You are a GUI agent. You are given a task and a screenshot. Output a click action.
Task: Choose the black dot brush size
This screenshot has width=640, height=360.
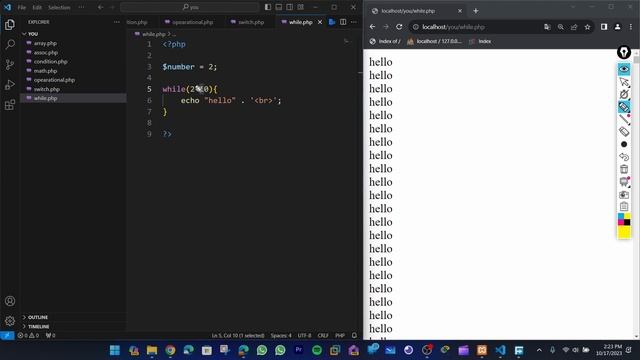[x=624, y=144]
